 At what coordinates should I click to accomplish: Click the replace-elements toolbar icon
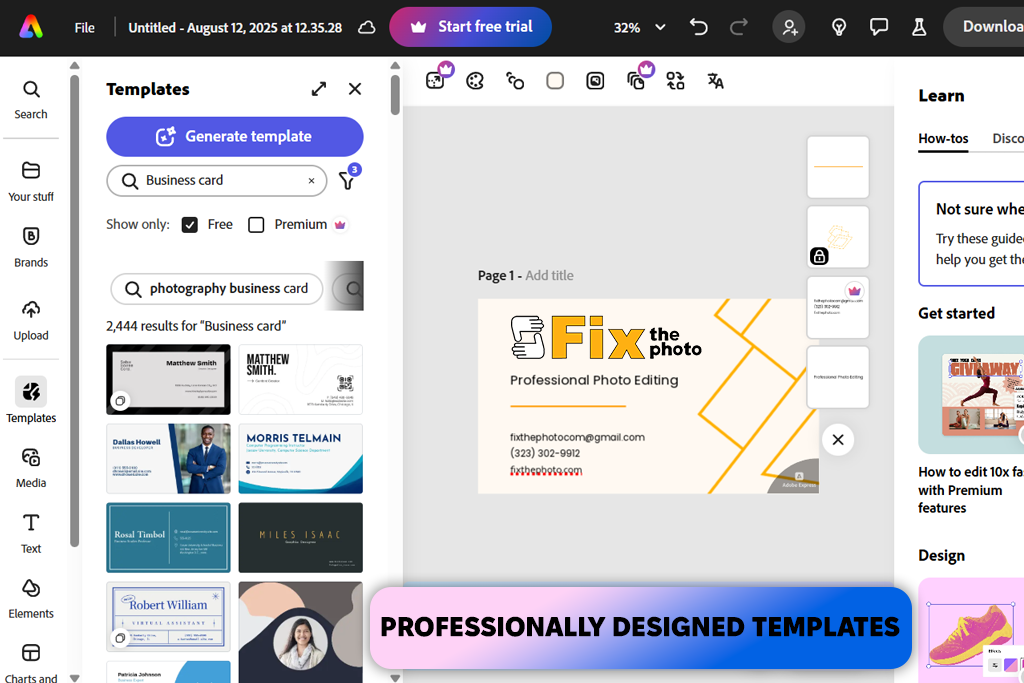click(x=675, y=81)
